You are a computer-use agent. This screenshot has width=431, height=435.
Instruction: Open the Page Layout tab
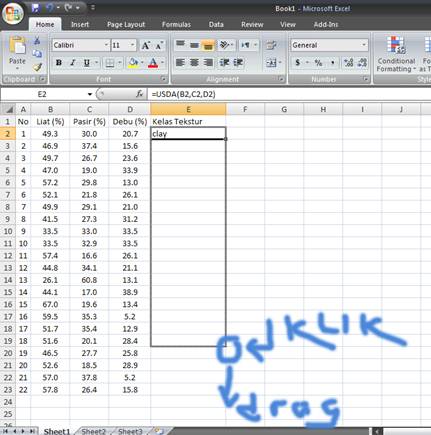click(x=126, y=24)
